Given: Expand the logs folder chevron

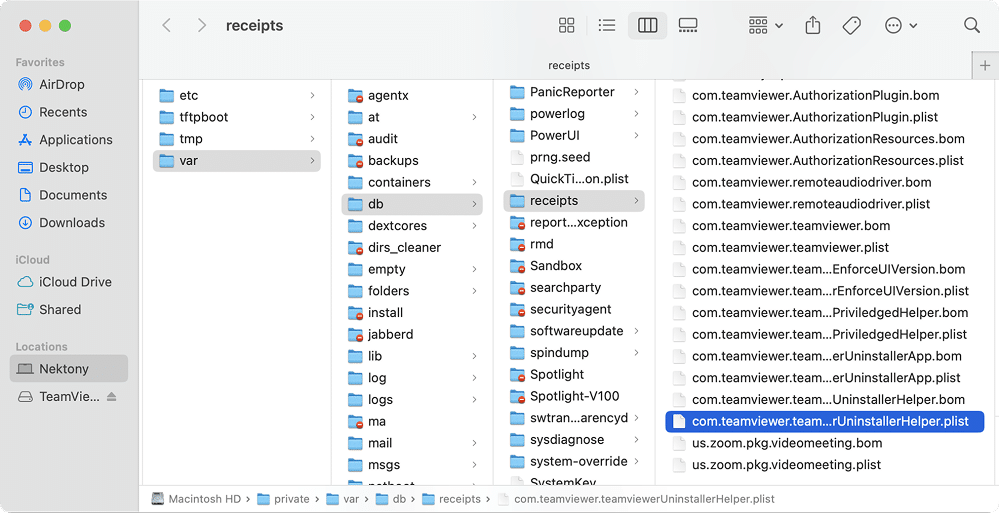Looking at the screenshot, I should coord(475,400).
